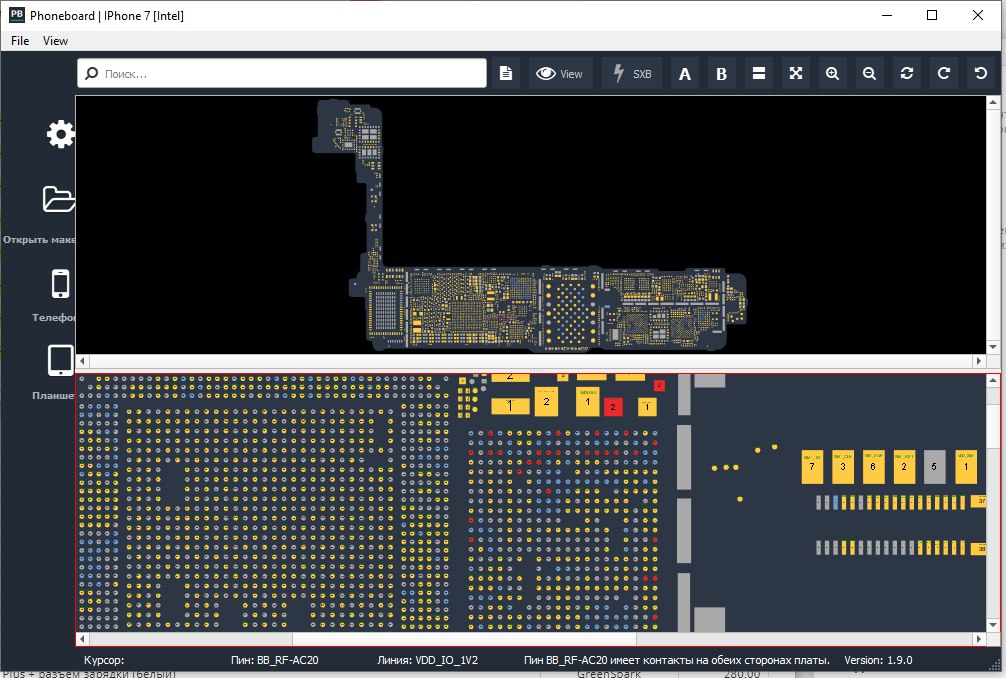Click the open folder icon in sidebar

[x=59, y=199]
